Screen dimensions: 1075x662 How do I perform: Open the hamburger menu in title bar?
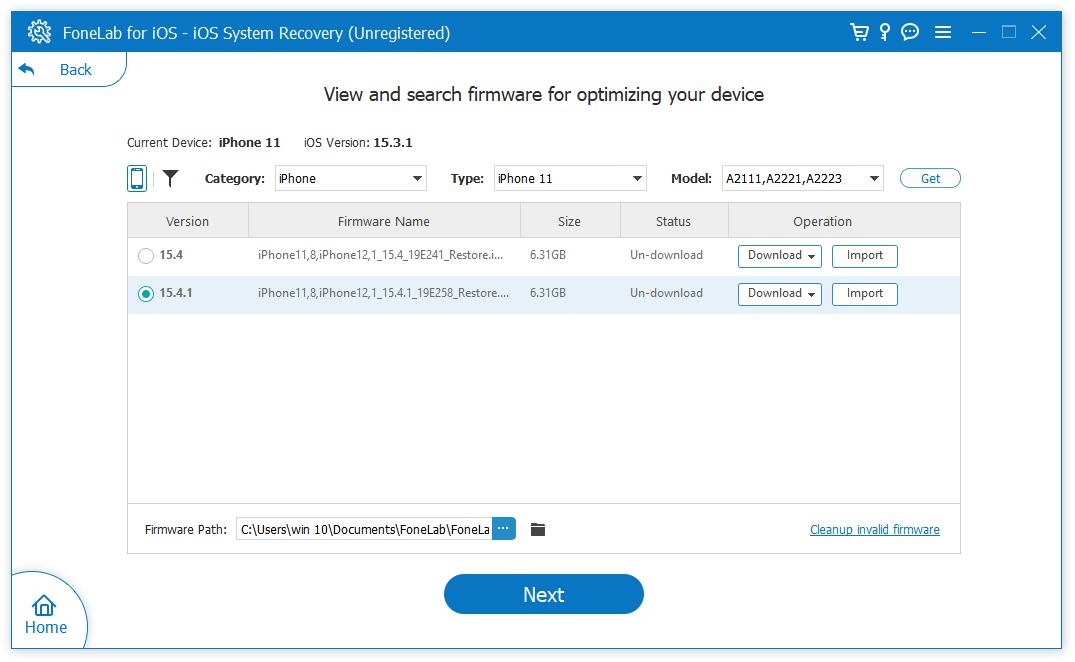[943, 32]
